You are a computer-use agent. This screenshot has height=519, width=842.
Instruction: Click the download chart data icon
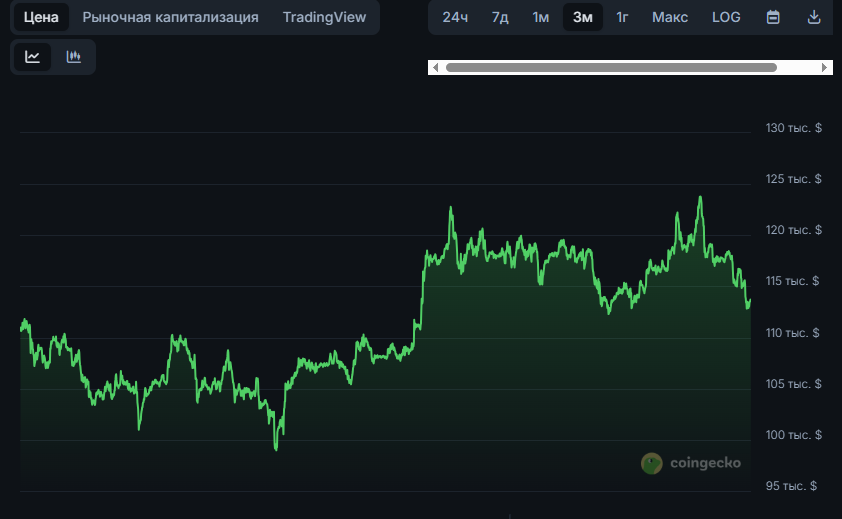814,17
